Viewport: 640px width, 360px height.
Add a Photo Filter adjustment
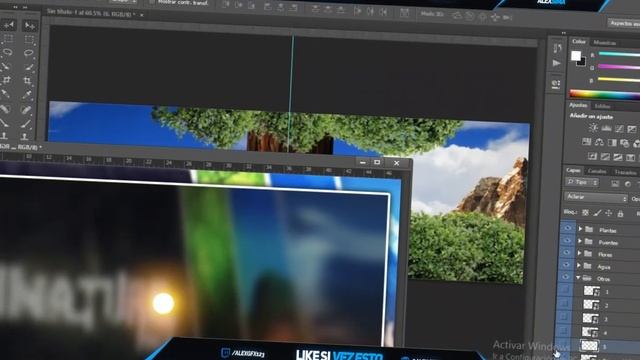(624, 143)
